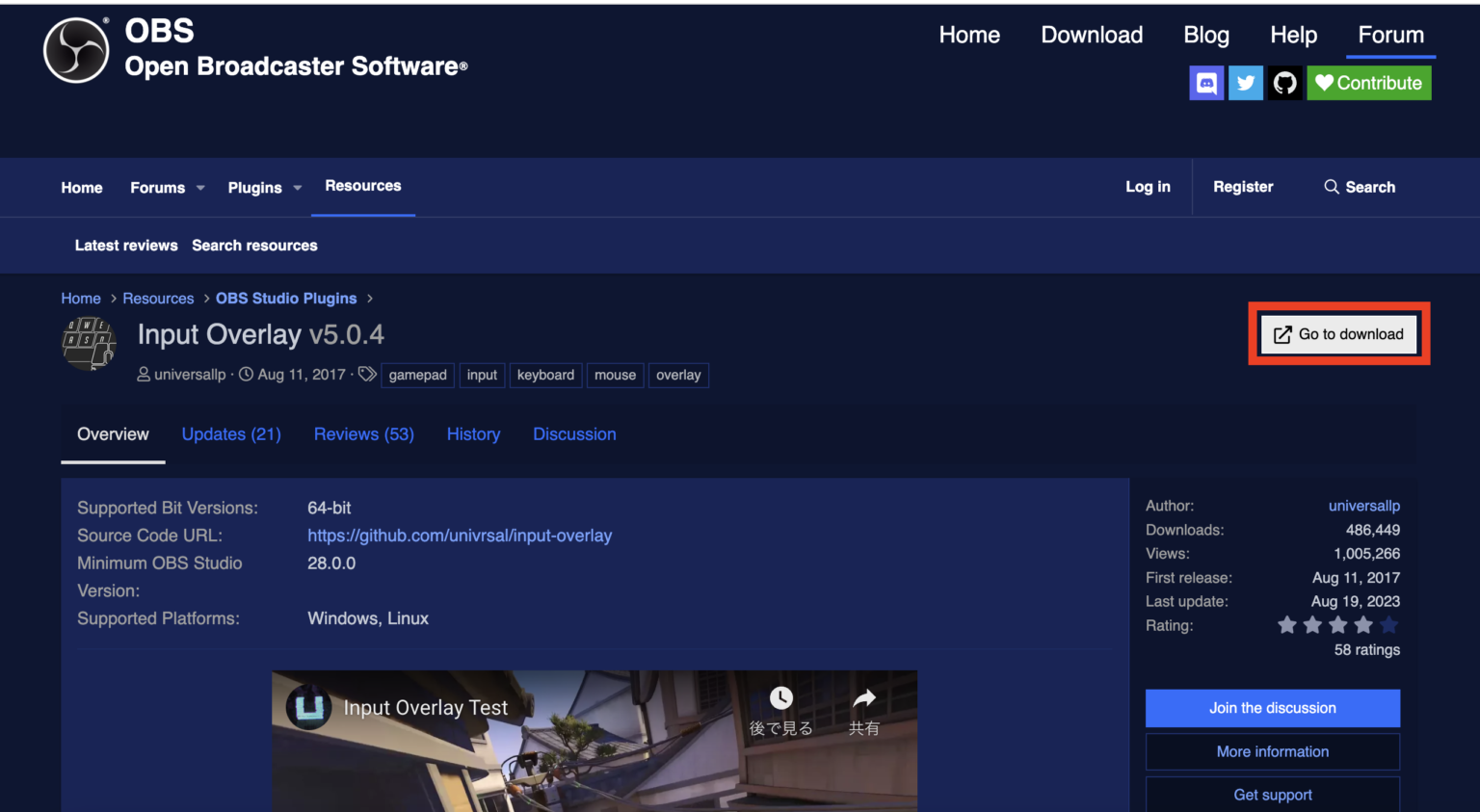
Task: Open the Updates (21) tab
Action: [231, 434]
